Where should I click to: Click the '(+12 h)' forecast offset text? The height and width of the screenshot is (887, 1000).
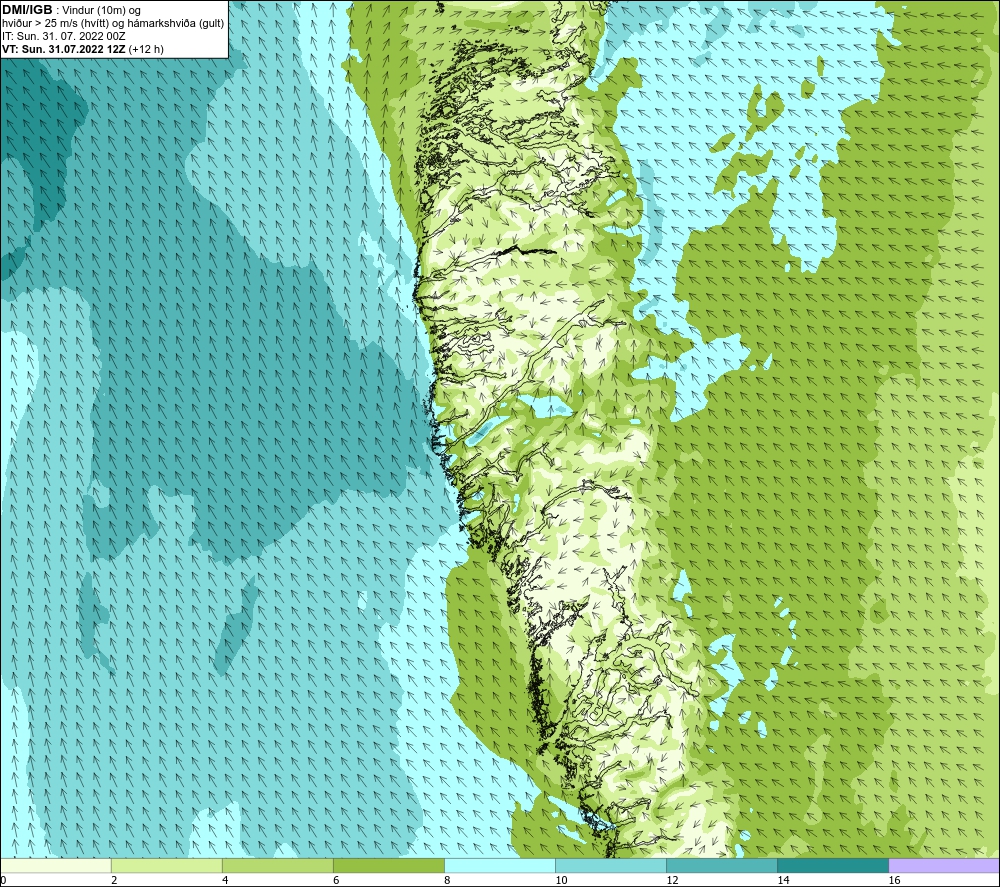(x=146, y=49)
